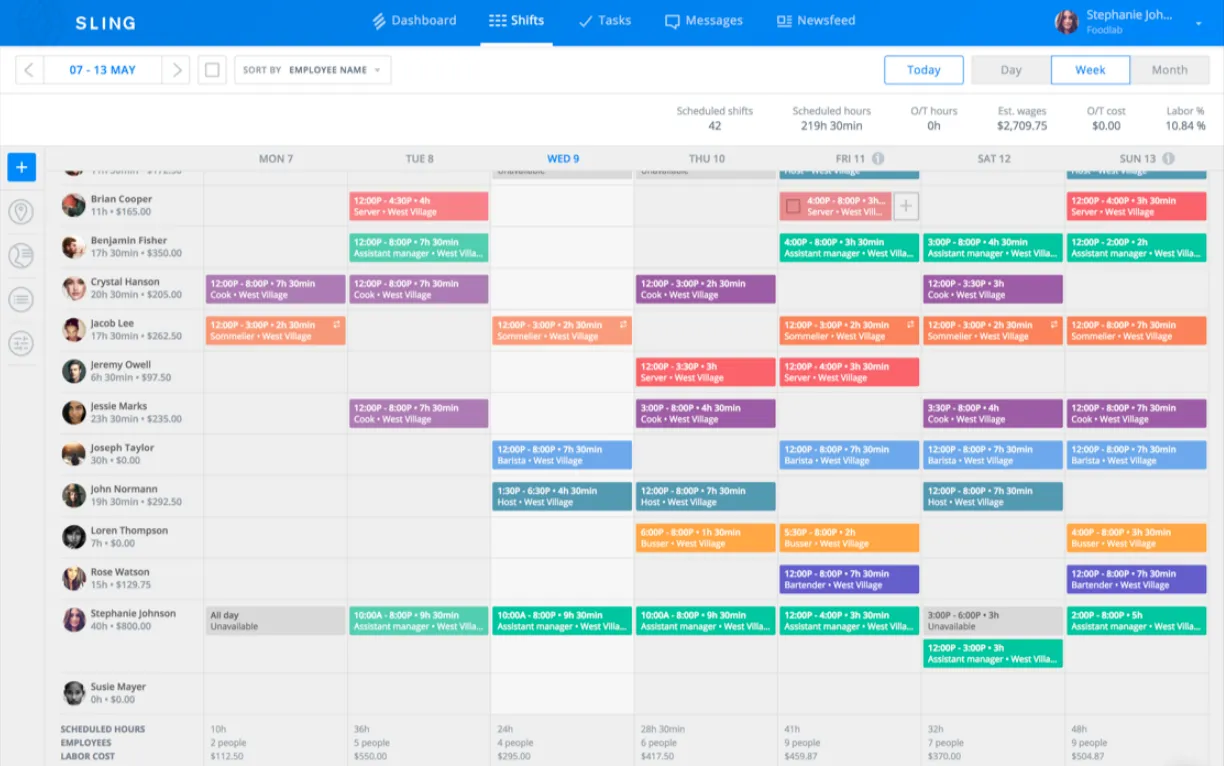The width and height of the screenshot is (1224, 766).
Task: Open the Sort By Employee Name dropdown
Action: 313,70
